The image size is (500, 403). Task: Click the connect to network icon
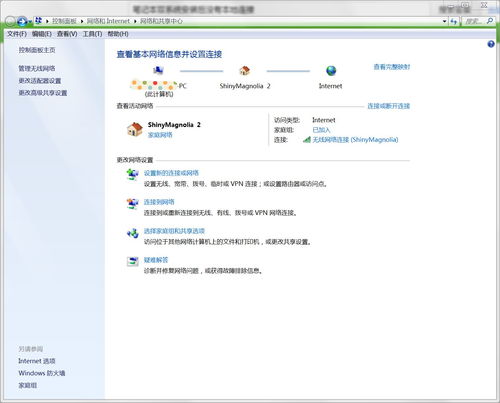pos(133,203)
